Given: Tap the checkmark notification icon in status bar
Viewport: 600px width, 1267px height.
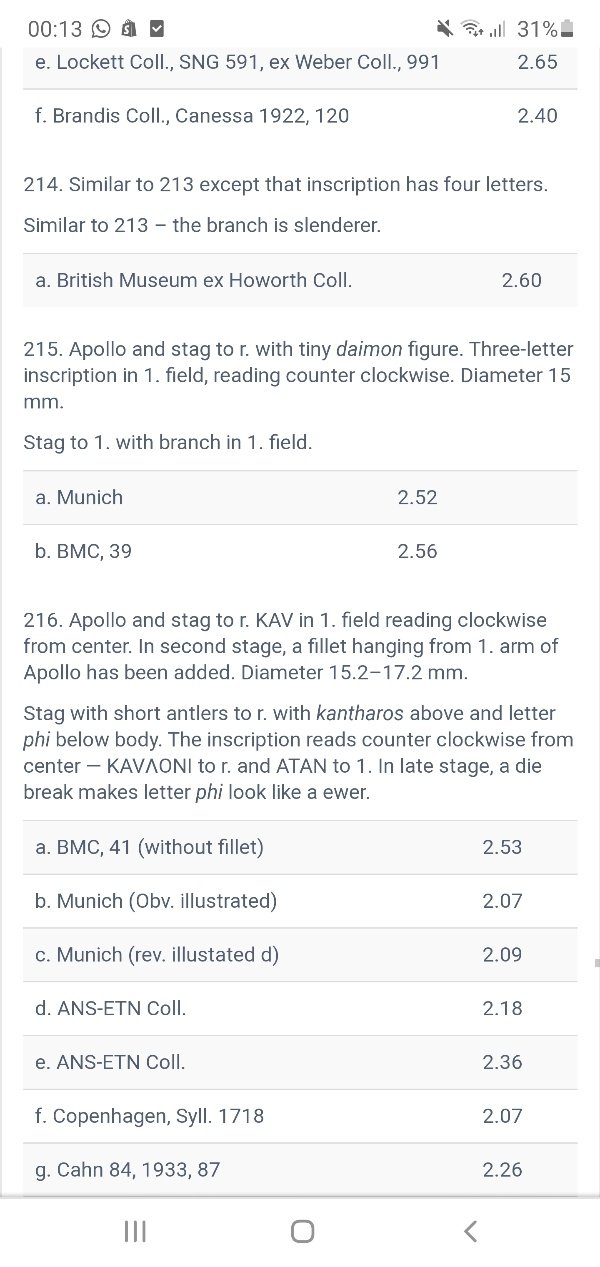Looking at the screenshot, I should tap(158, 29).
